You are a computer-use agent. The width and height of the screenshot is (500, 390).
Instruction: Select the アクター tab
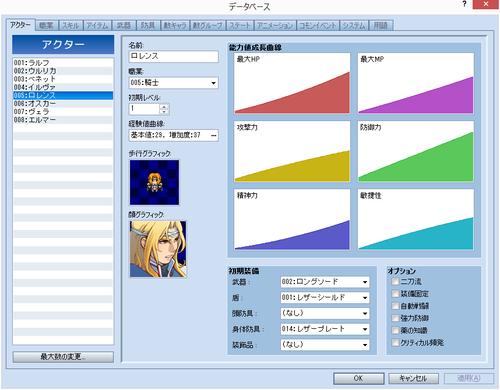tap(20, 25)
